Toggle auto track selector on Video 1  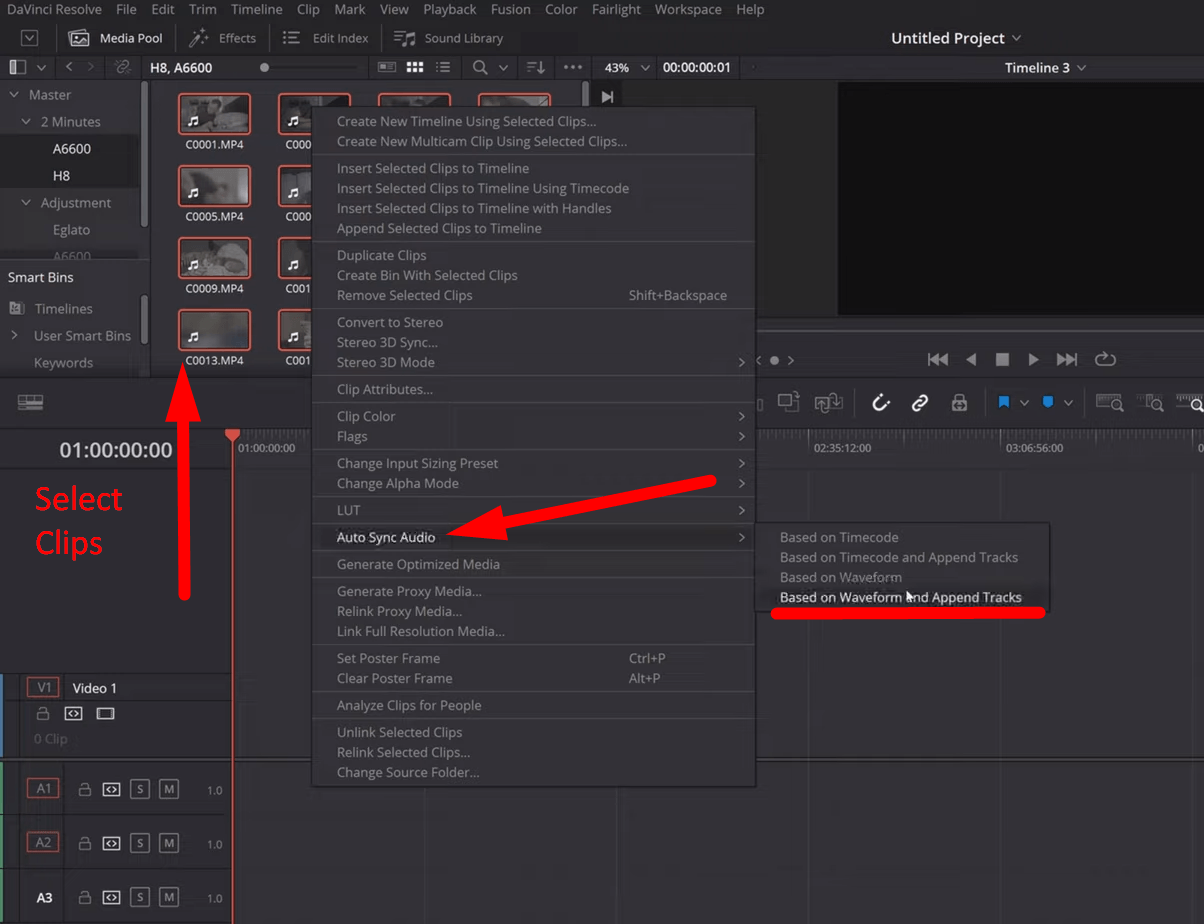pyautogui.click(x=73, y=714)
